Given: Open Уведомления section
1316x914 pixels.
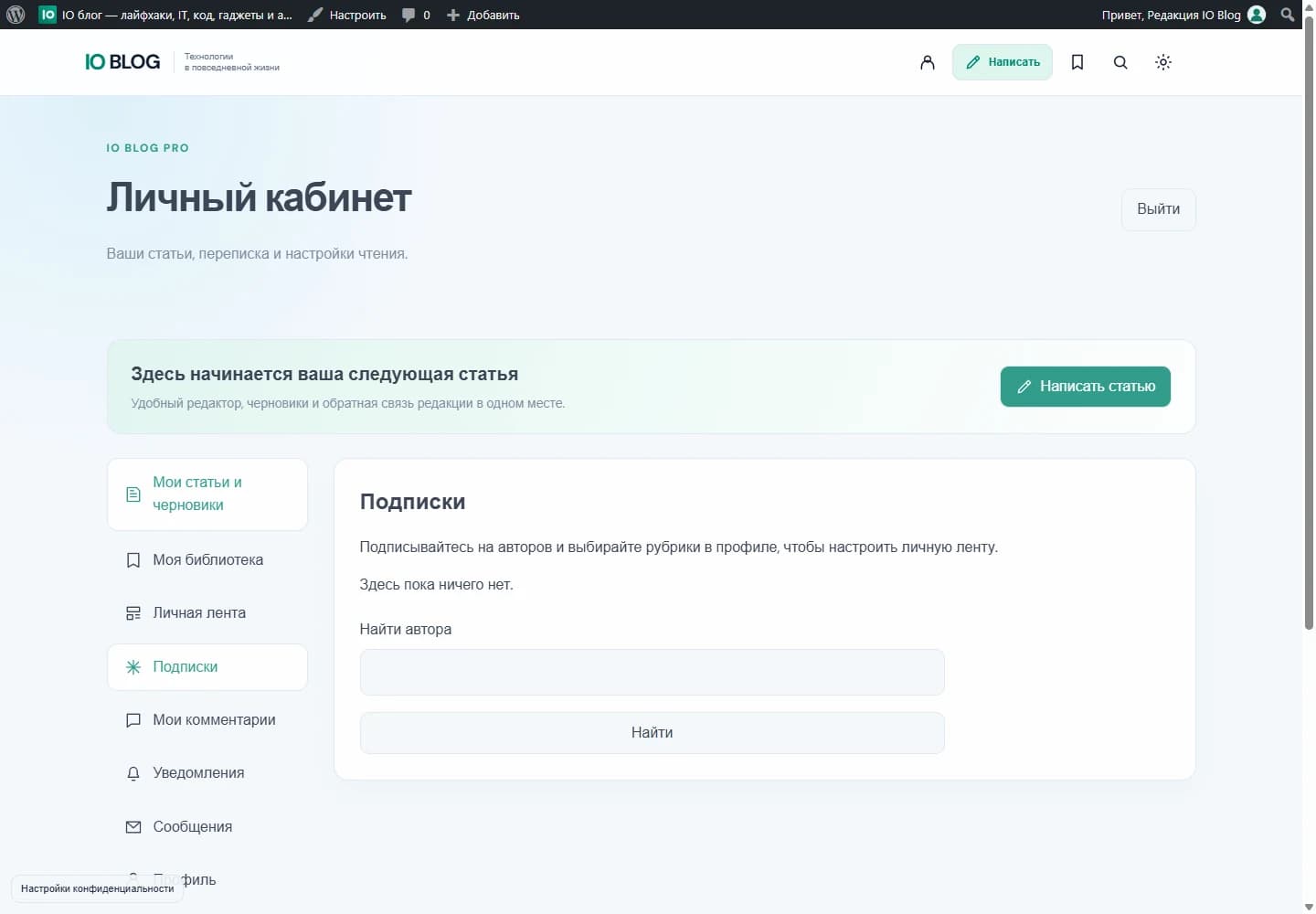Looking at the screenshot, I should [x=207, y=773].
